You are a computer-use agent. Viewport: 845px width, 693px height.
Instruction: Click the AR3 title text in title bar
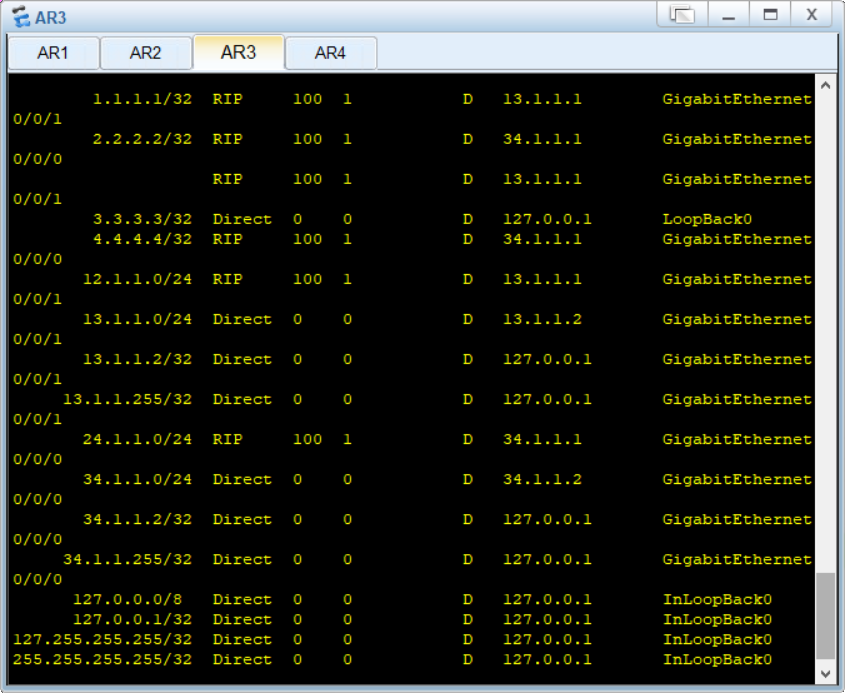click(x=51, y=18)
